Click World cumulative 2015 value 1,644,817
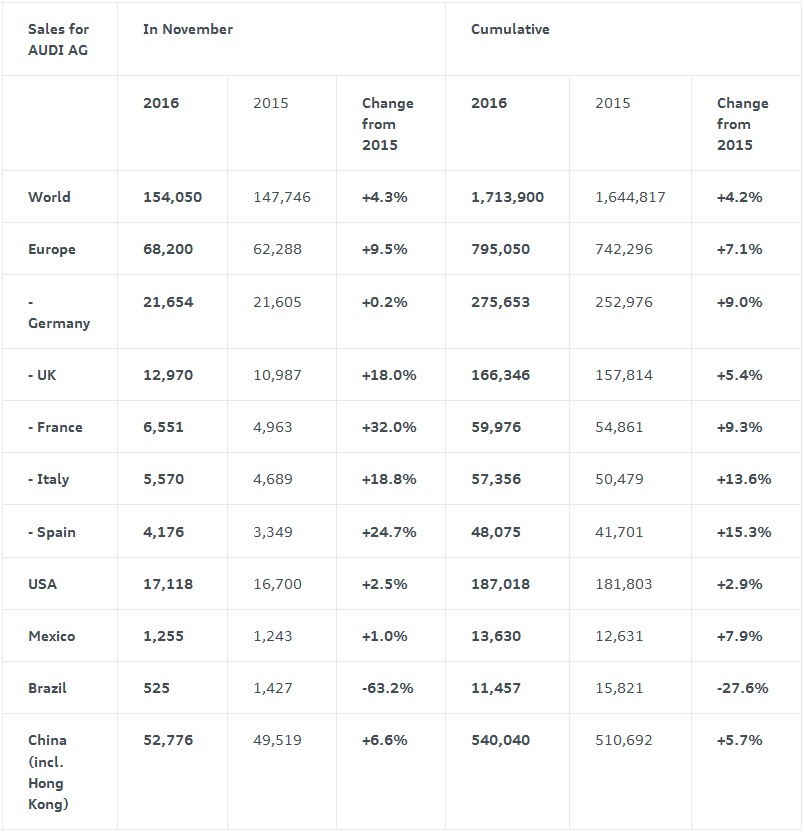This screenshot has height=832, width=804. click(630, 197)
